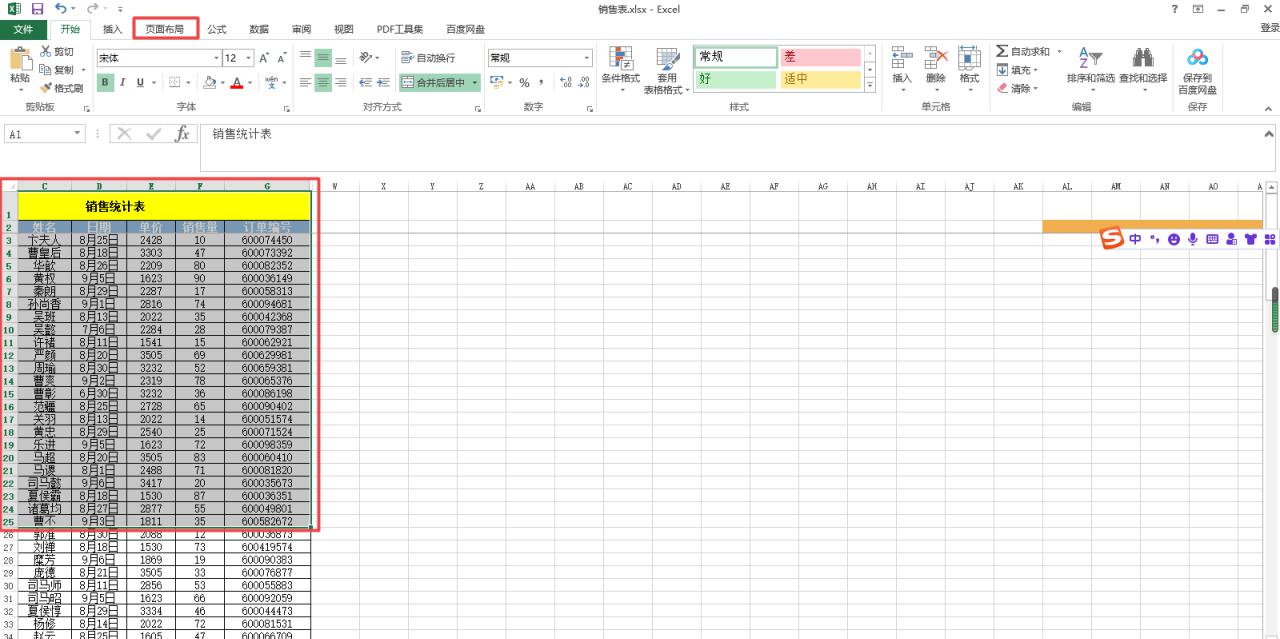The height and width of the screenshot is (639, 1280).
Task: Click the Sort & Filter (排序和筛选) icon
Action: (1090, 58)
